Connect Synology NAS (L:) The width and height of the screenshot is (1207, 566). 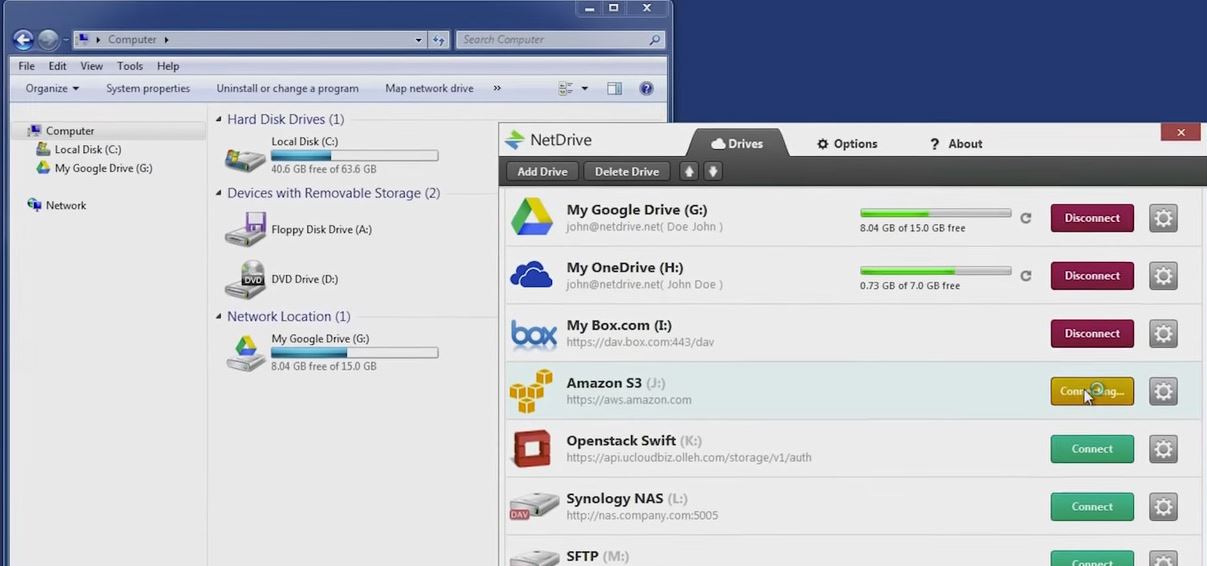tap(1092, 507)
